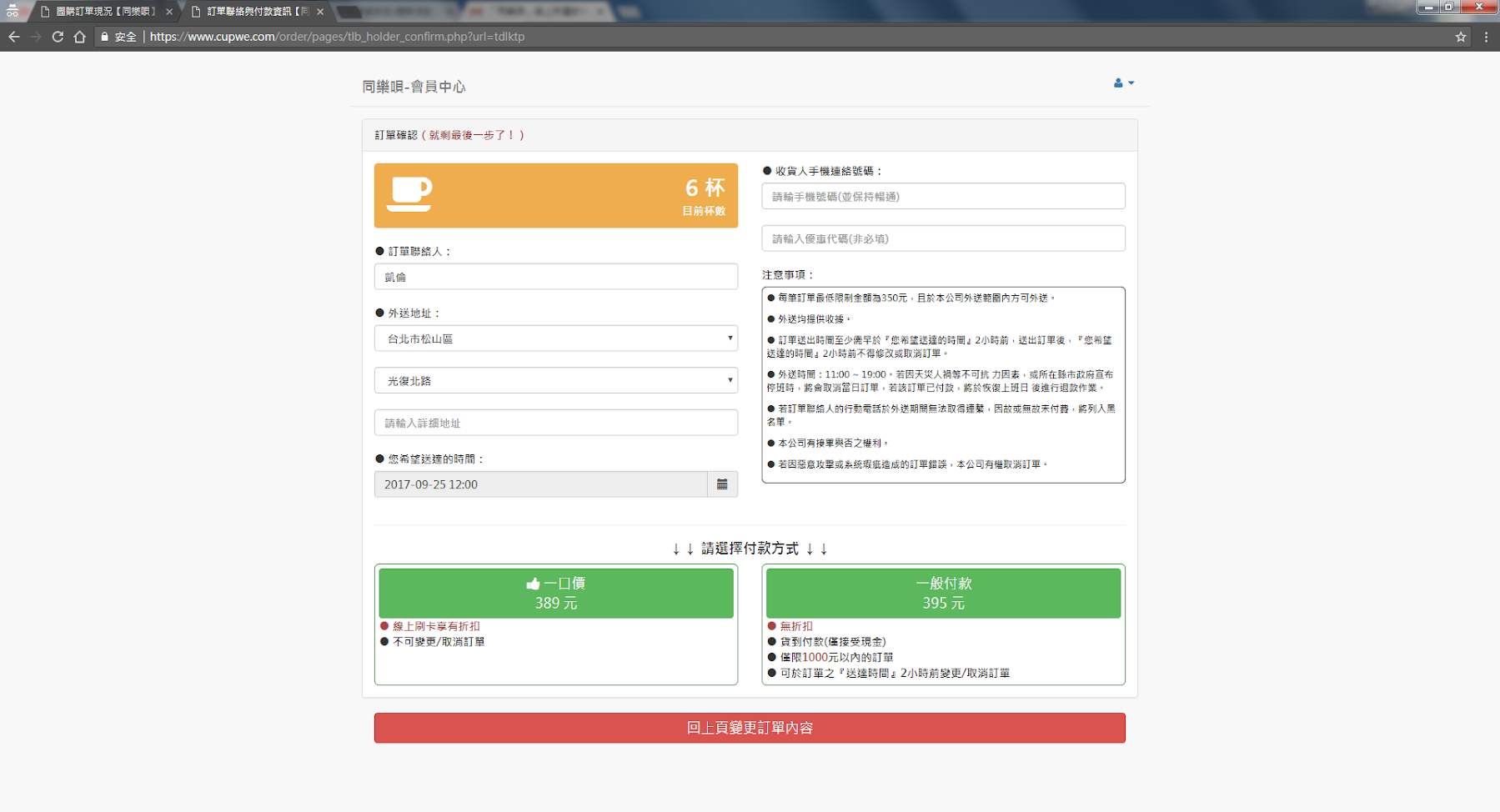
Task: Click the discount code input field
Action: (943, 238)
